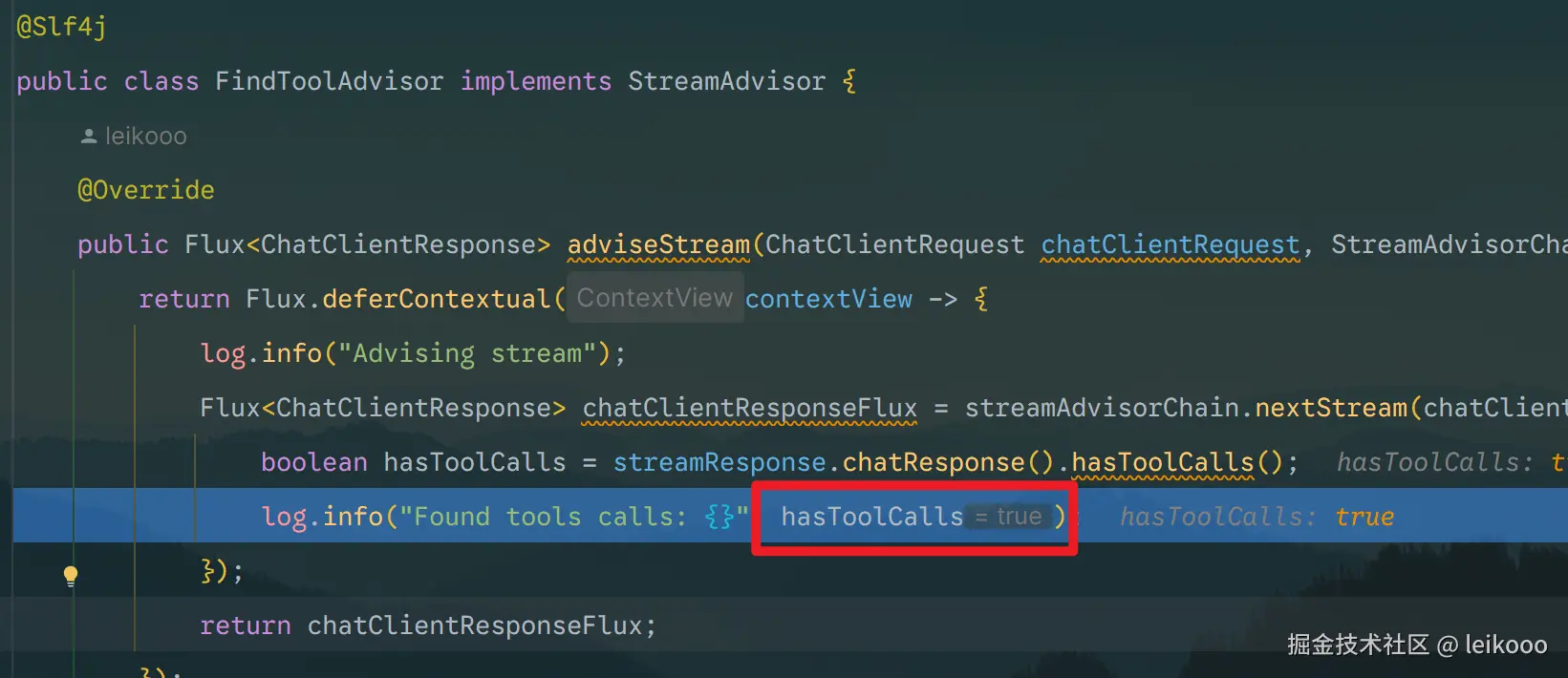Click the yellow lightbulb quick-fix icon
This screenshot has height=678, width=1568.
click(x=70, y=575)
